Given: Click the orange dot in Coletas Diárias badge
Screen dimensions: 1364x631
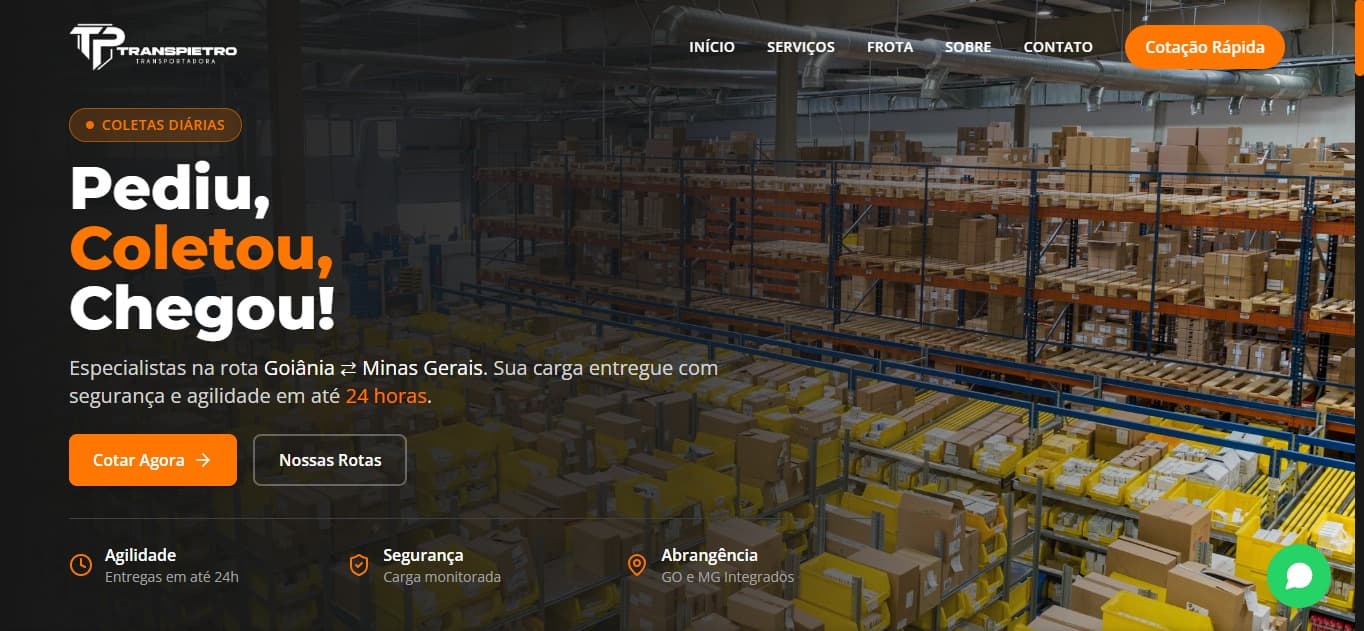Looking at the screenshot, I should click(90, 125).
